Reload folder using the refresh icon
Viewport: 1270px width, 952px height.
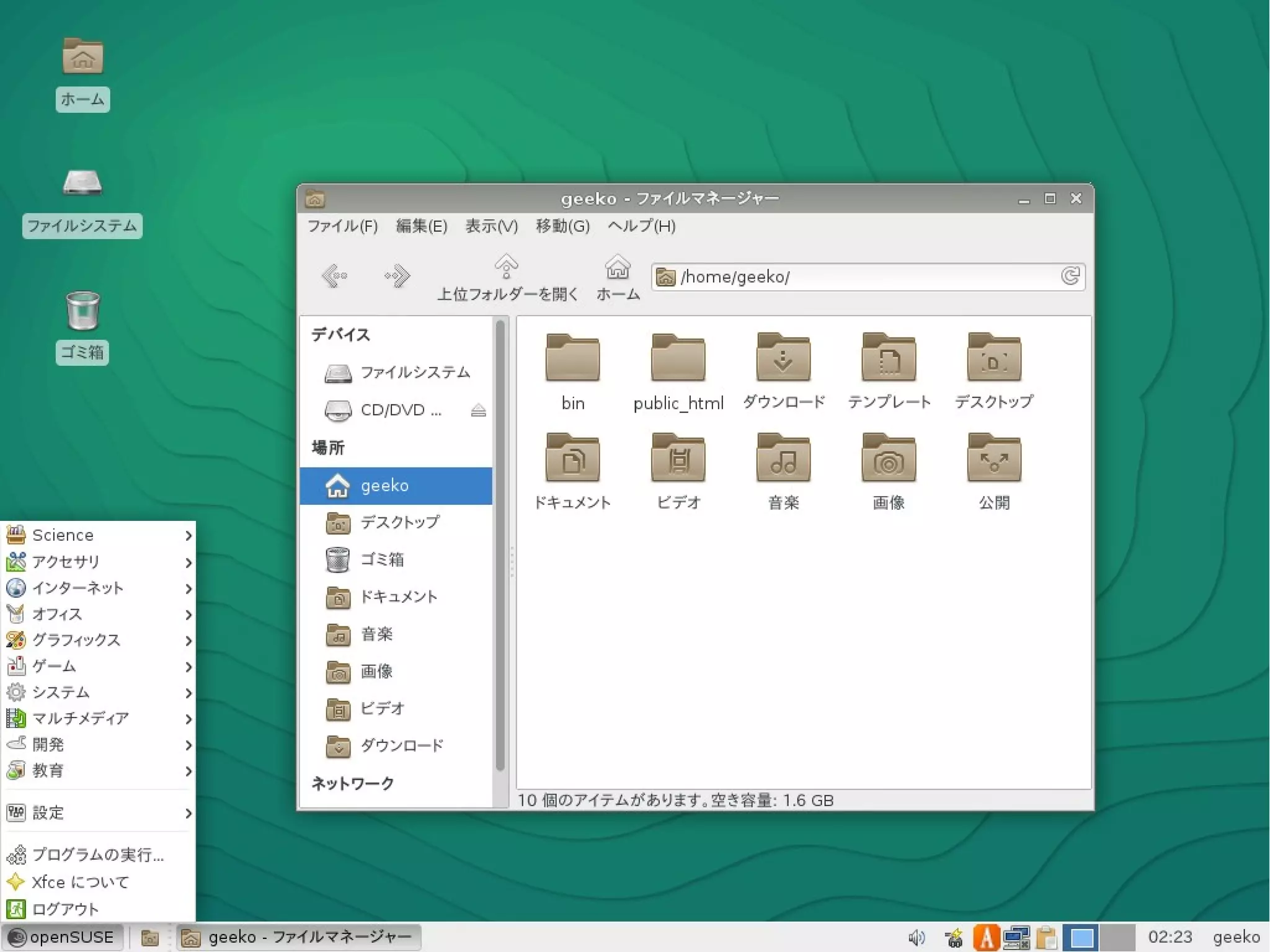tap(1071, 276)
